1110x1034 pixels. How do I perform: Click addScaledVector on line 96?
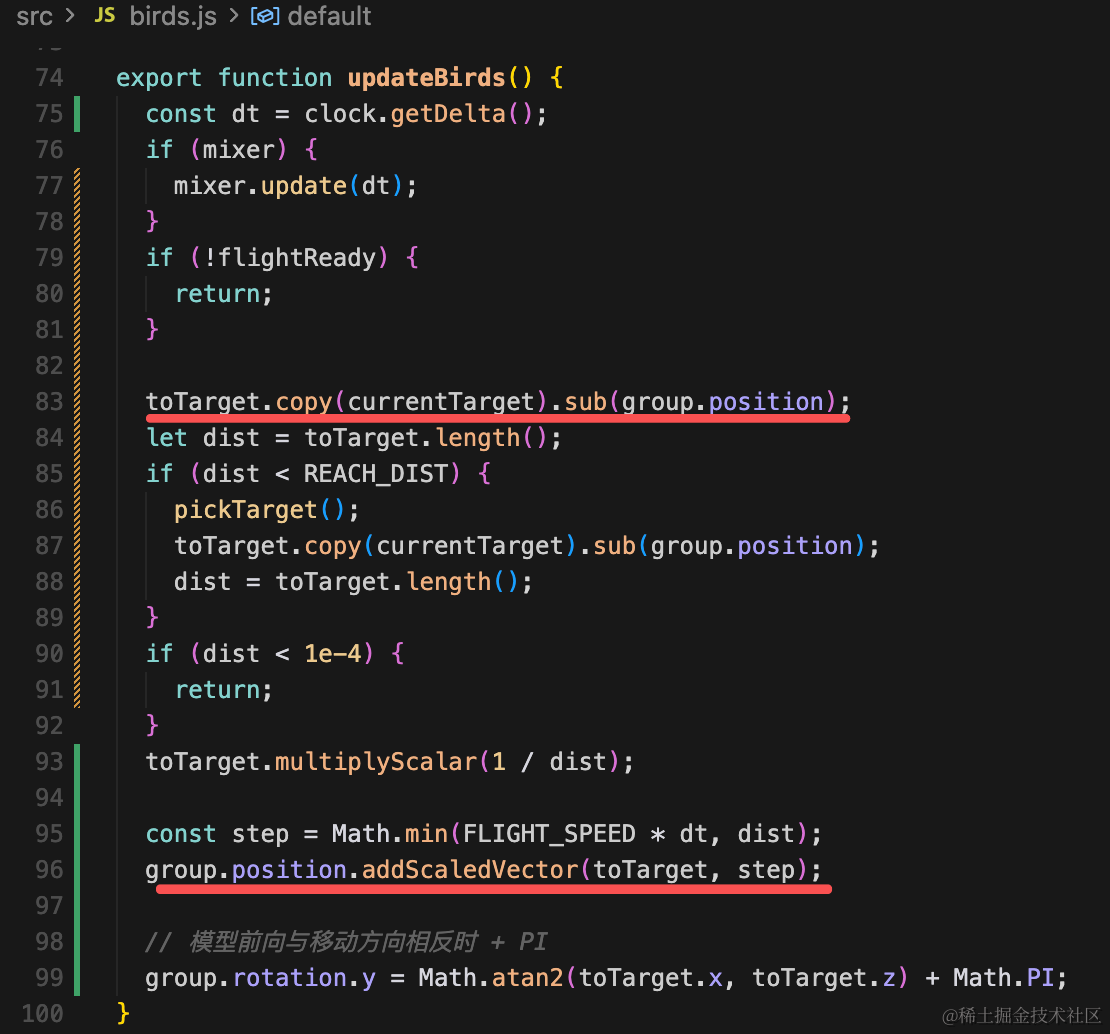point(470,870)
